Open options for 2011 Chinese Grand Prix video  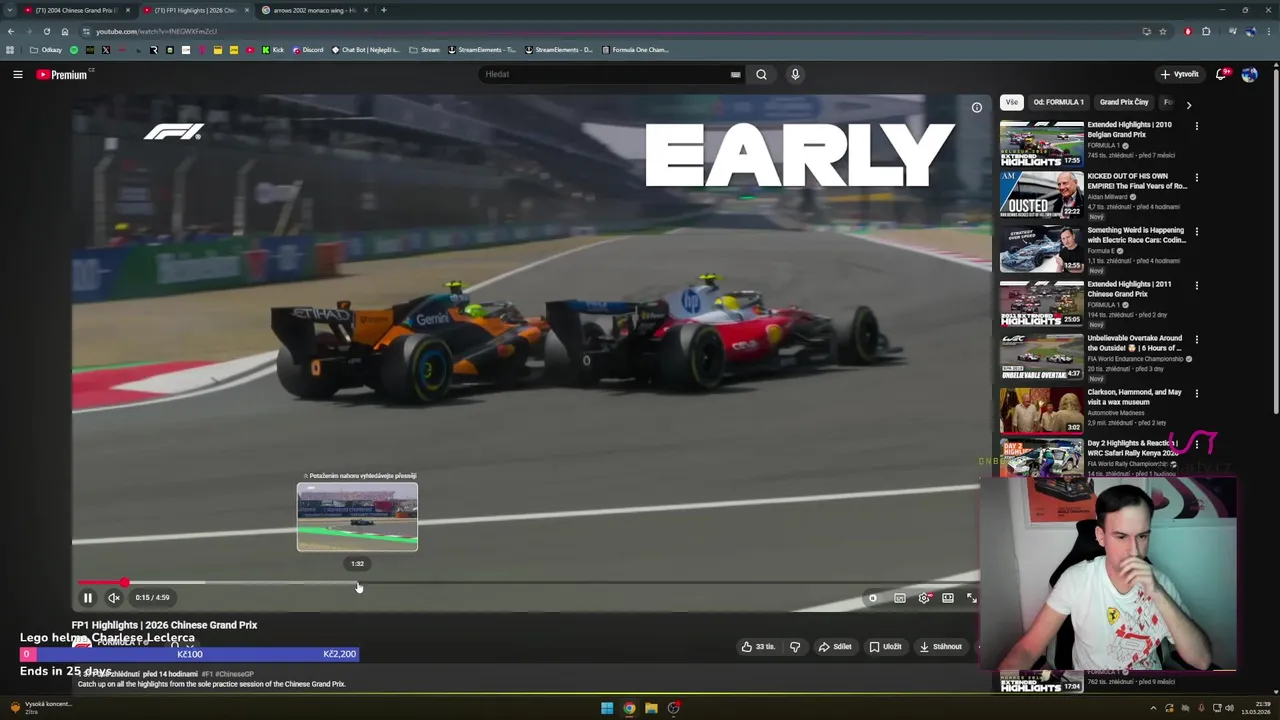tap(1196, 286)
